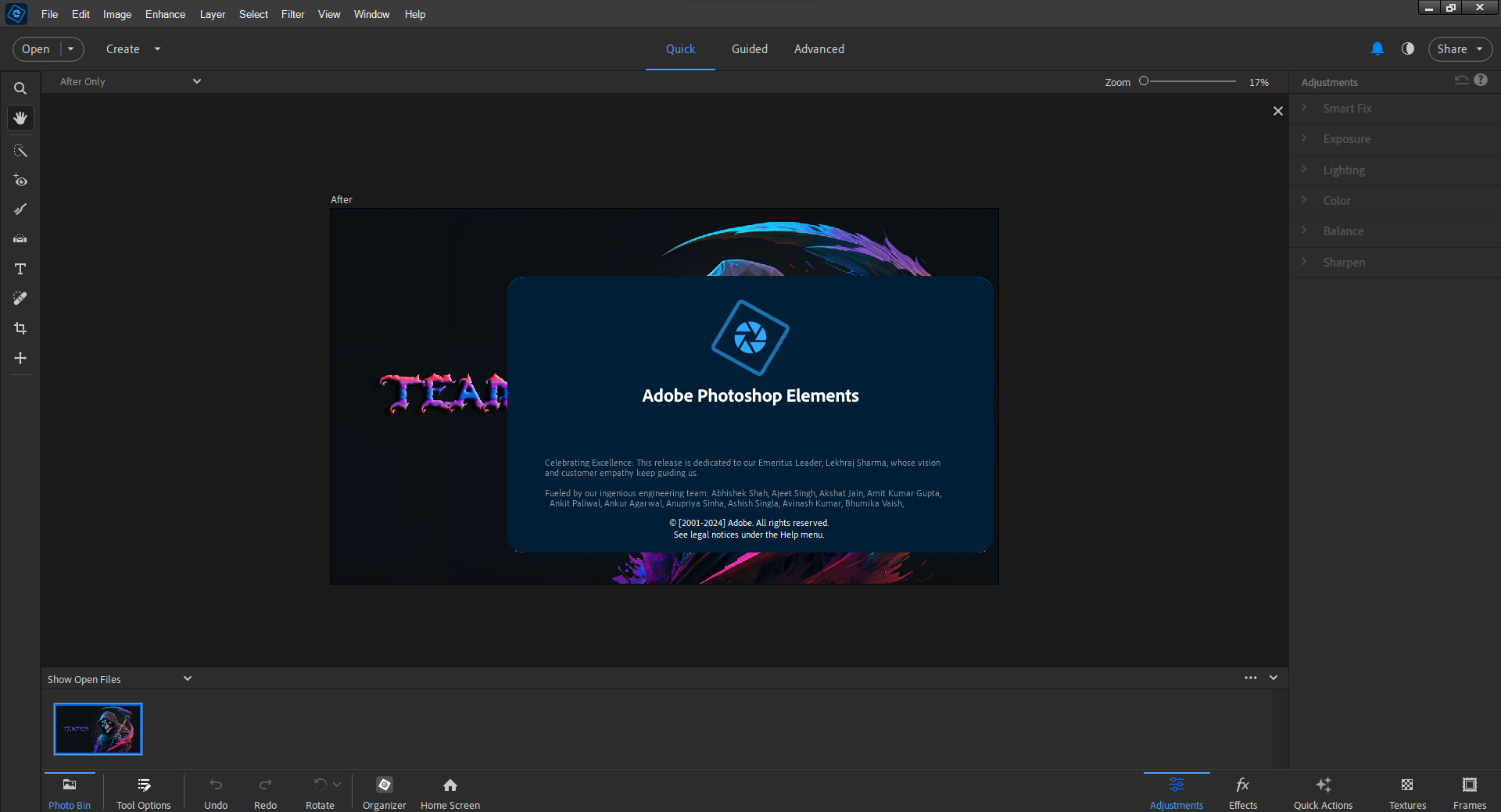This screenshot has width=1501, height=812.
Task: Open the Effects panel
Action: (x=1243, y=792)
